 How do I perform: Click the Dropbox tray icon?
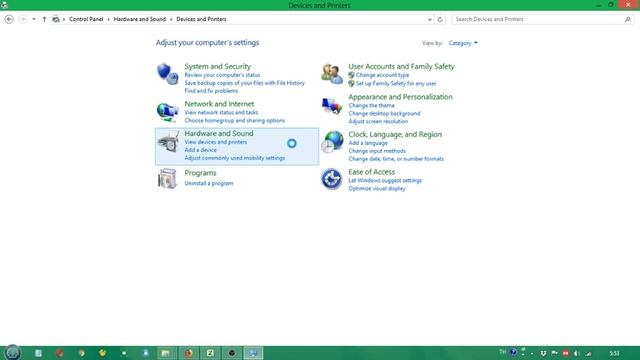point(543,353)
